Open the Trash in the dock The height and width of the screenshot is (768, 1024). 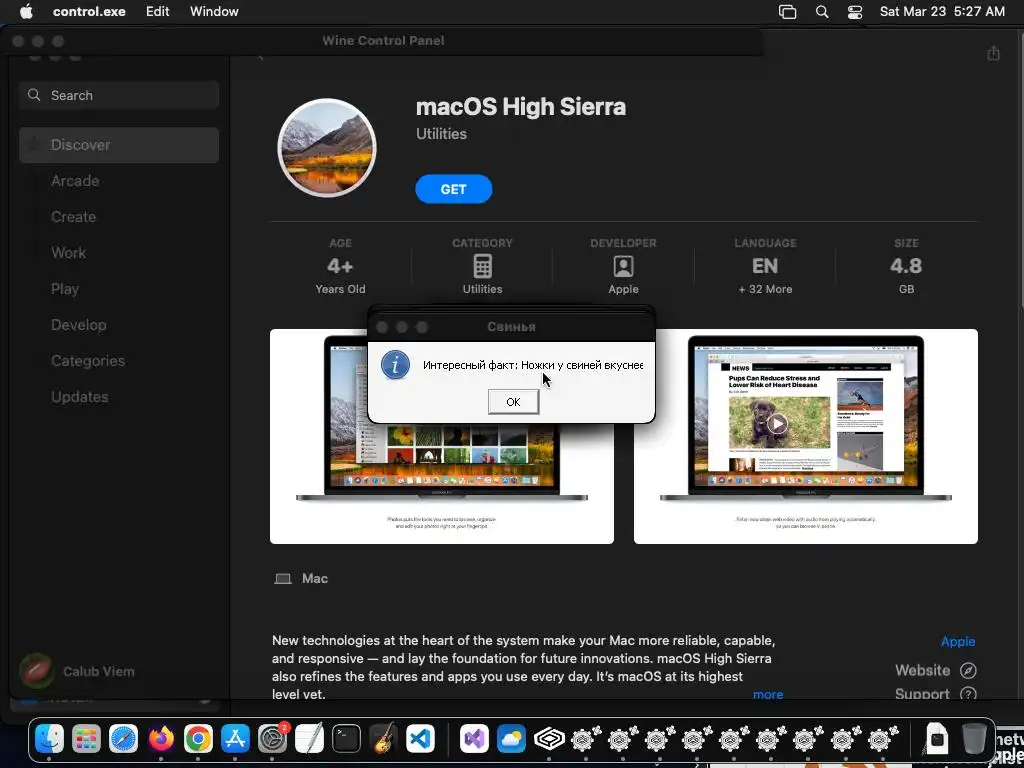974,739
